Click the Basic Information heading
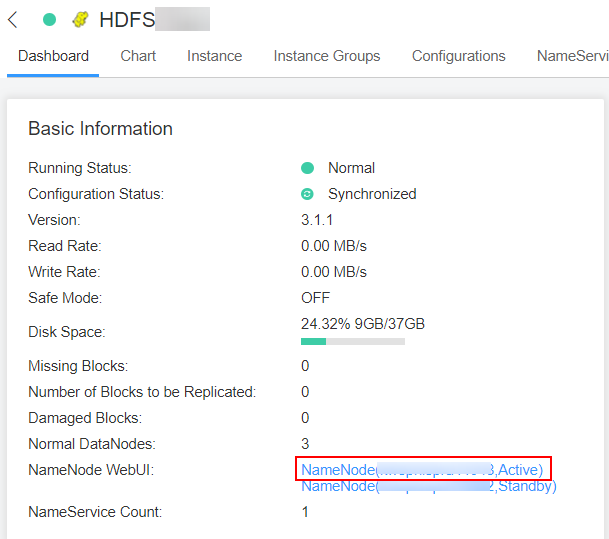This screenshot has width=609, height=539. click(x=100, y=128)
